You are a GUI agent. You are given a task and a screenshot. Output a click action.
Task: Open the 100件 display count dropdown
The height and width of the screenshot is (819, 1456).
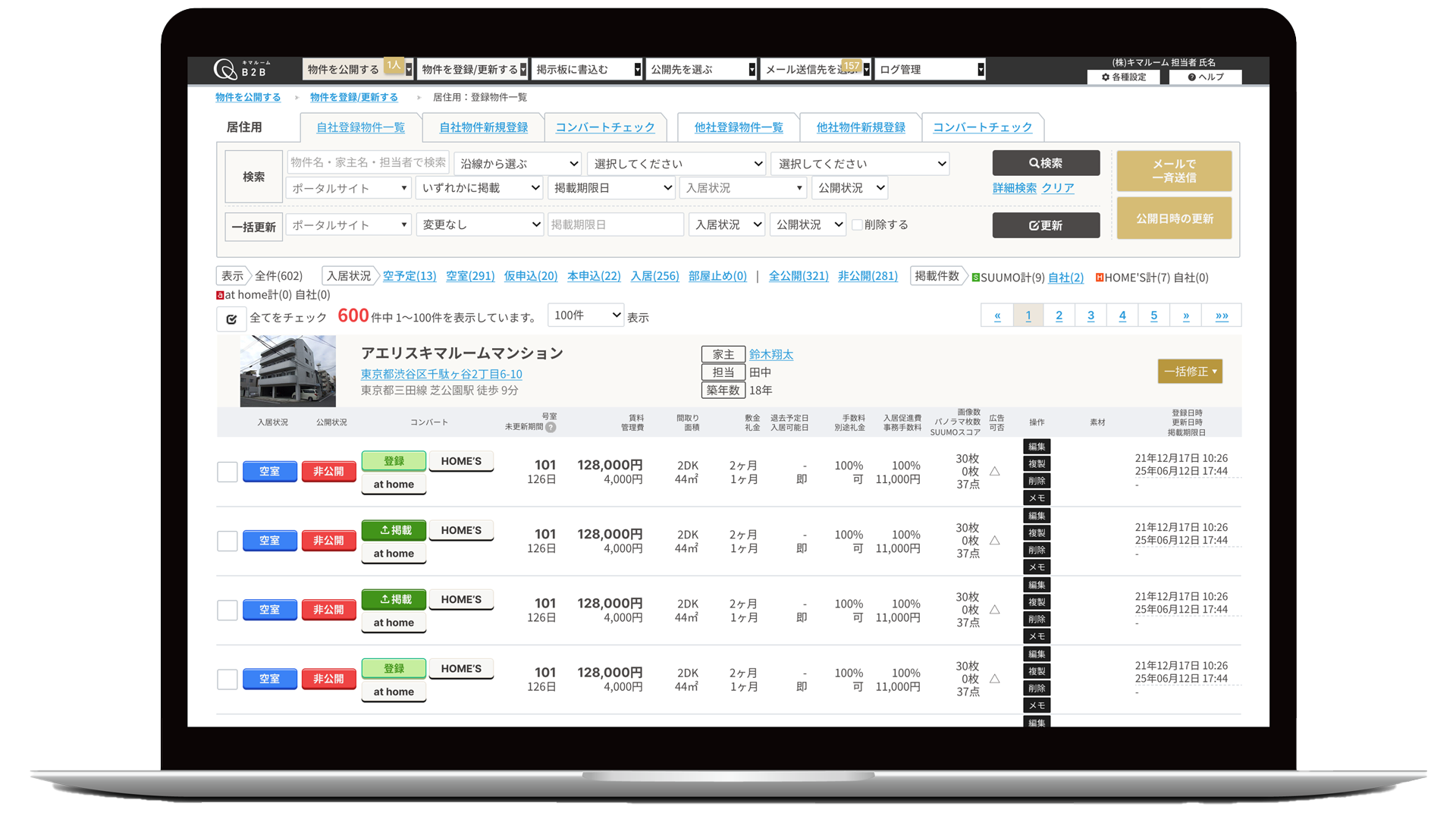pos(585,315)
